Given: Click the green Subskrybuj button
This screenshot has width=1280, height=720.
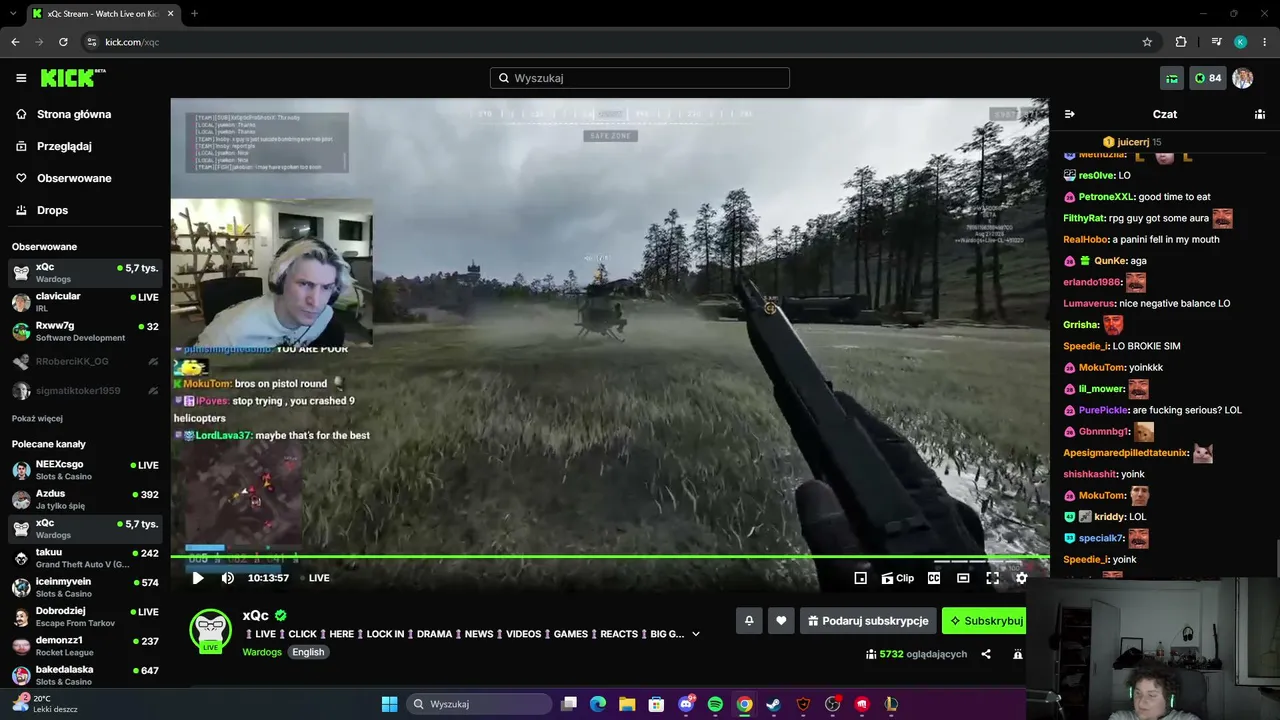Looking at the screenshot, I should [985, 621].
